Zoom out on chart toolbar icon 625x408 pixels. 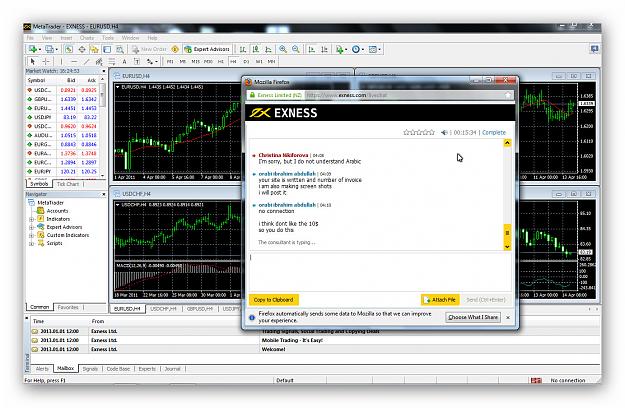tap(295, 49)
